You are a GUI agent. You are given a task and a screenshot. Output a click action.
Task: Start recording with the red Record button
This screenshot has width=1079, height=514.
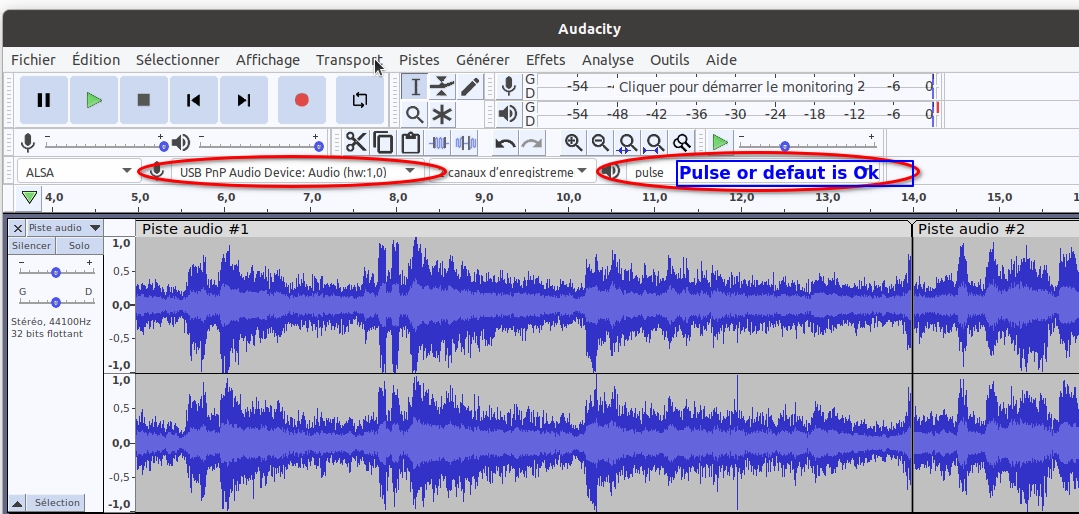pyautogui.click(x=301, y=100)
